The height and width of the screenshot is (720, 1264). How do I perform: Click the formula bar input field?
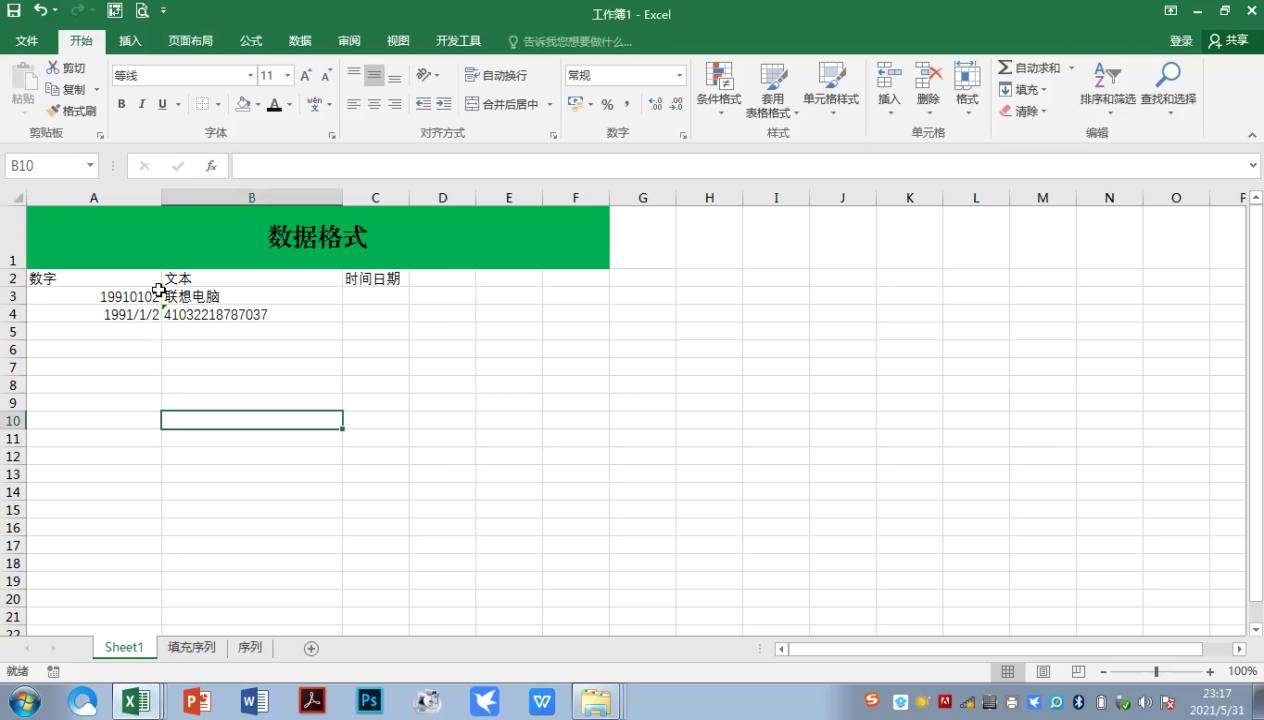740,166
